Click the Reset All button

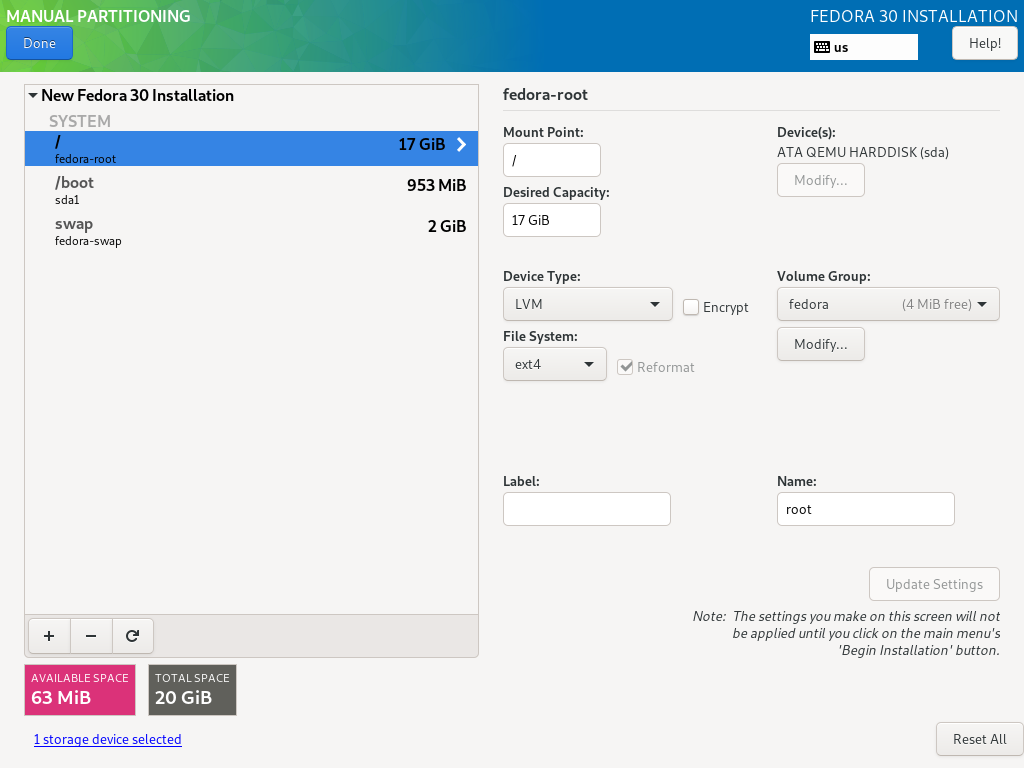click(x=980, y=739)
